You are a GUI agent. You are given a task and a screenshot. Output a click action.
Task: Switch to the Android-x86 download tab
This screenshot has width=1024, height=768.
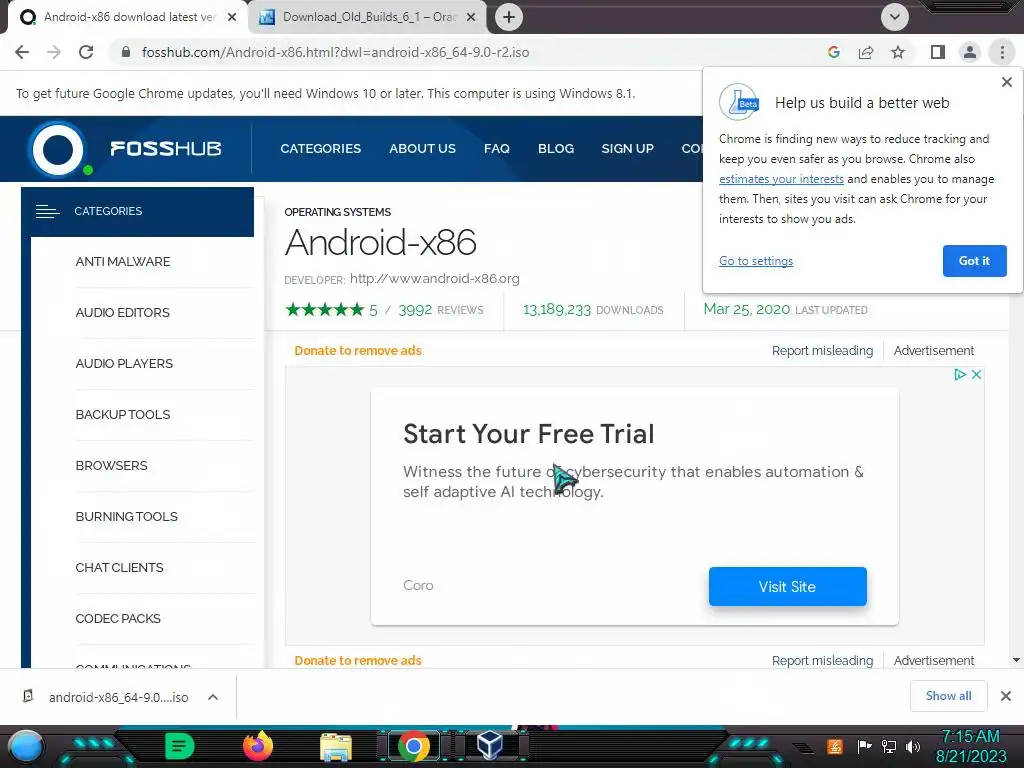(x=128, y=17)
